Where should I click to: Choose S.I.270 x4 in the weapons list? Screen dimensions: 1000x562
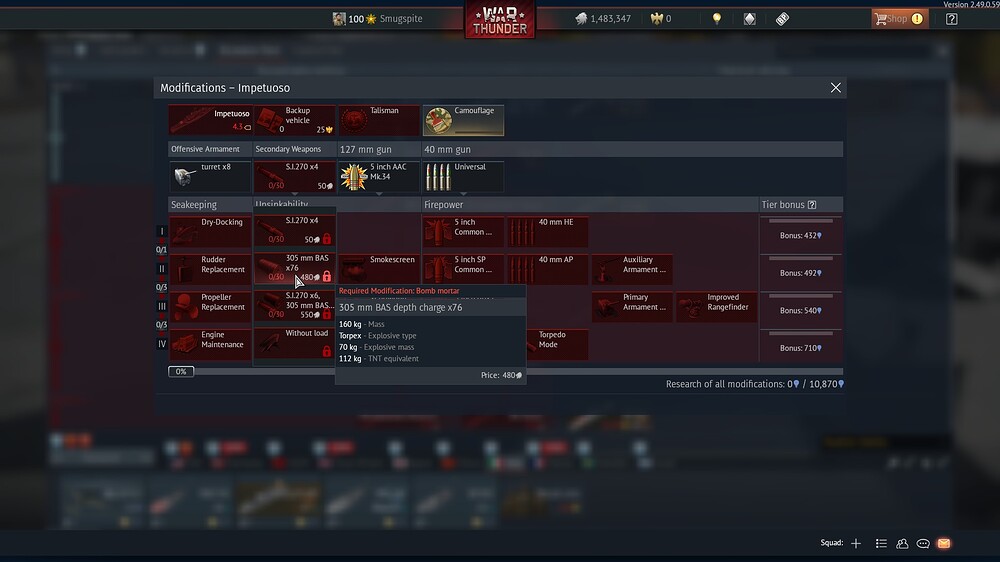pos(295,230)
